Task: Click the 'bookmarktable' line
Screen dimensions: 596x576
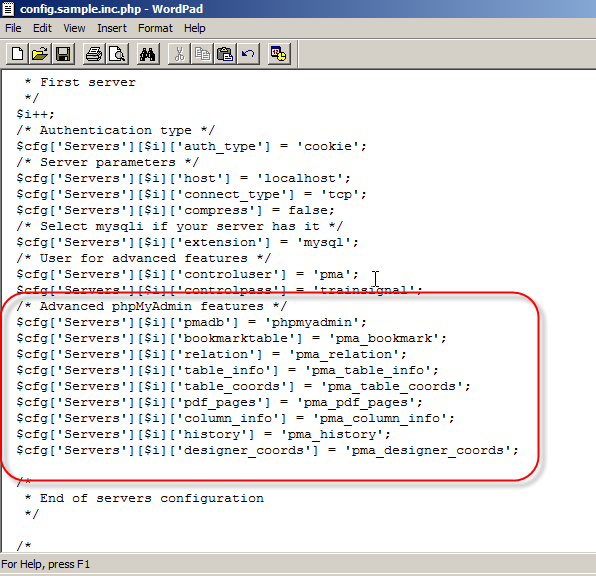Action: pos(231,338)
